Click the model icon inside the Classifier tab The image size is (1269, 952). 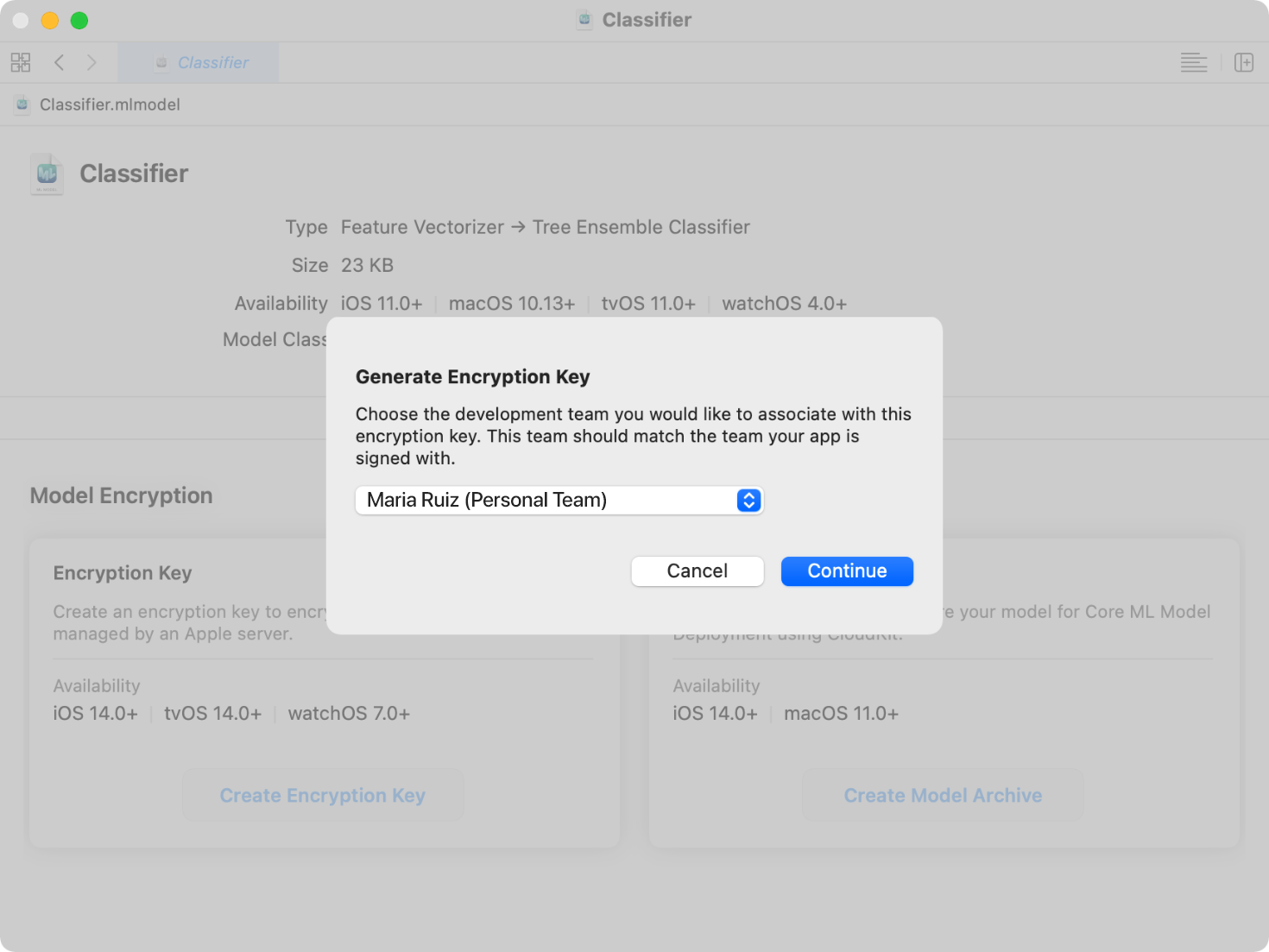[161, 62]
